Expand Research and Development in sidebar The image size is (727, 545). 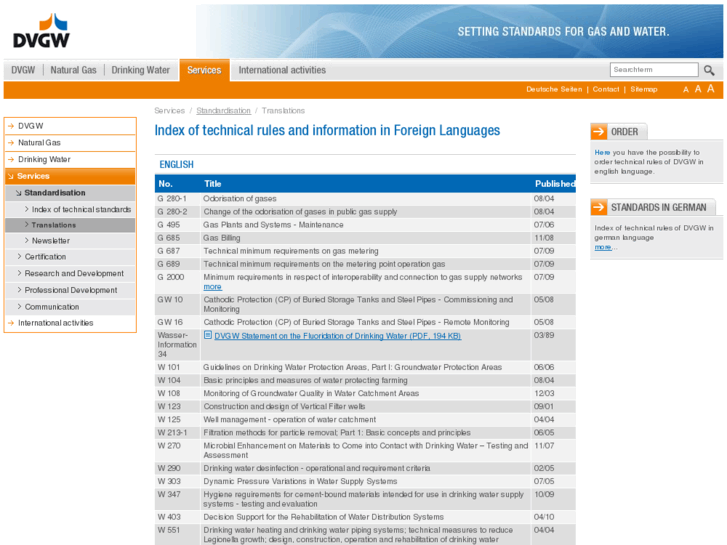[x=70, y=274]
